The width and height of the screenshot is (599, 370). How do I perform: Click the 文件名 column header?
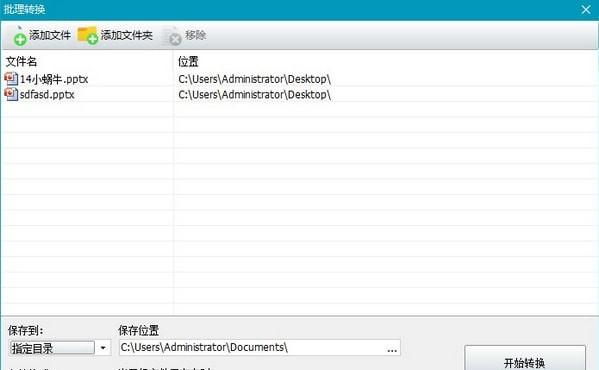coord(21,61)
